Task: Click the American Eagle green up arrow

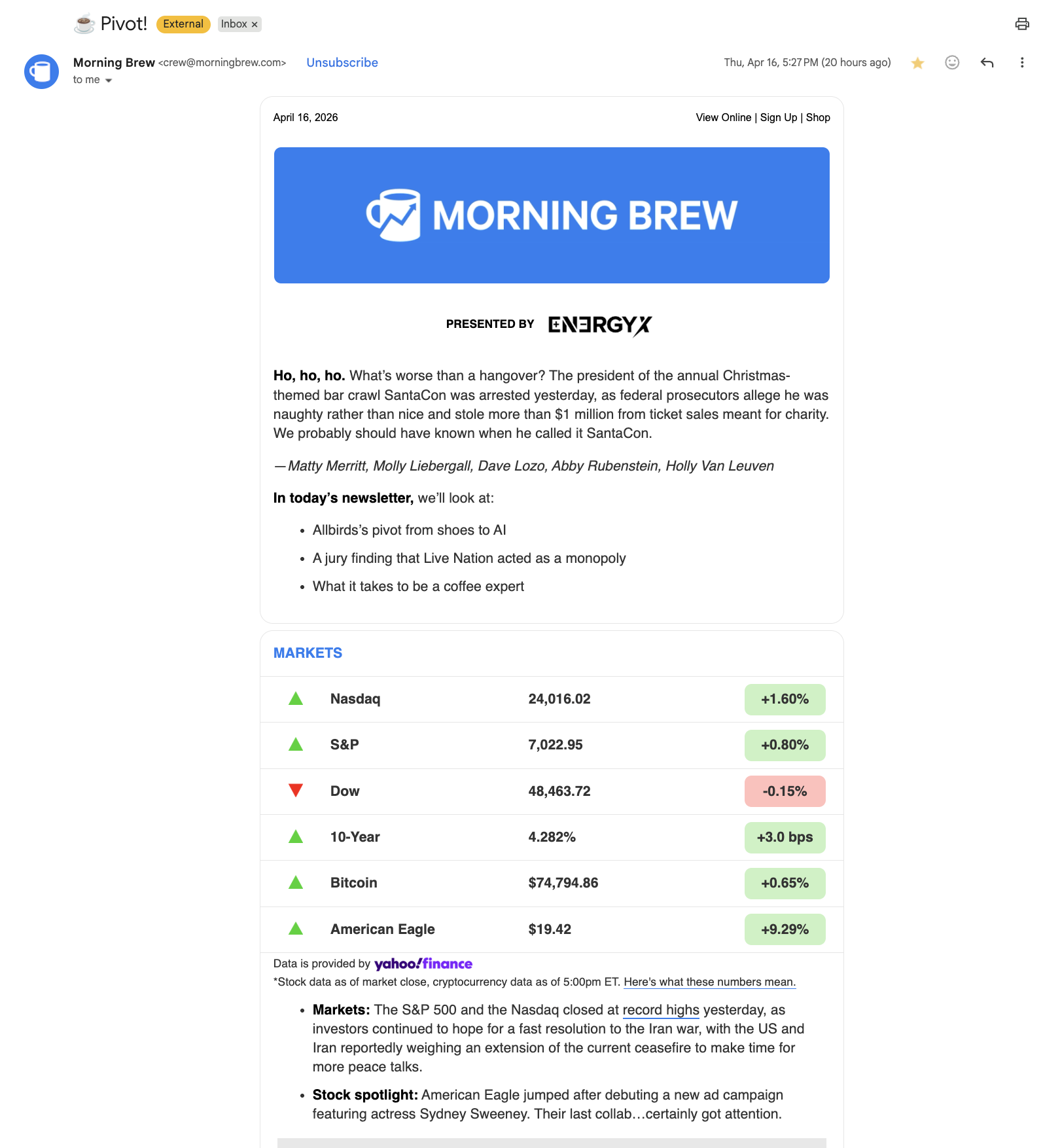Action: click(296, 929)
